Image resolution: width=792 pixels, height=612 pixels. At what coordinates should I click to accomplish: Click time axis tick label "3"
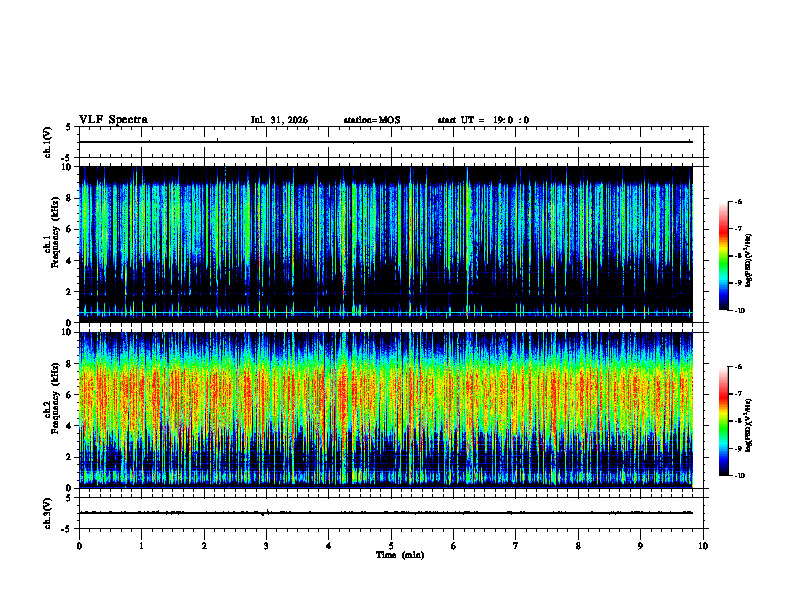click(x=266, y=546)
